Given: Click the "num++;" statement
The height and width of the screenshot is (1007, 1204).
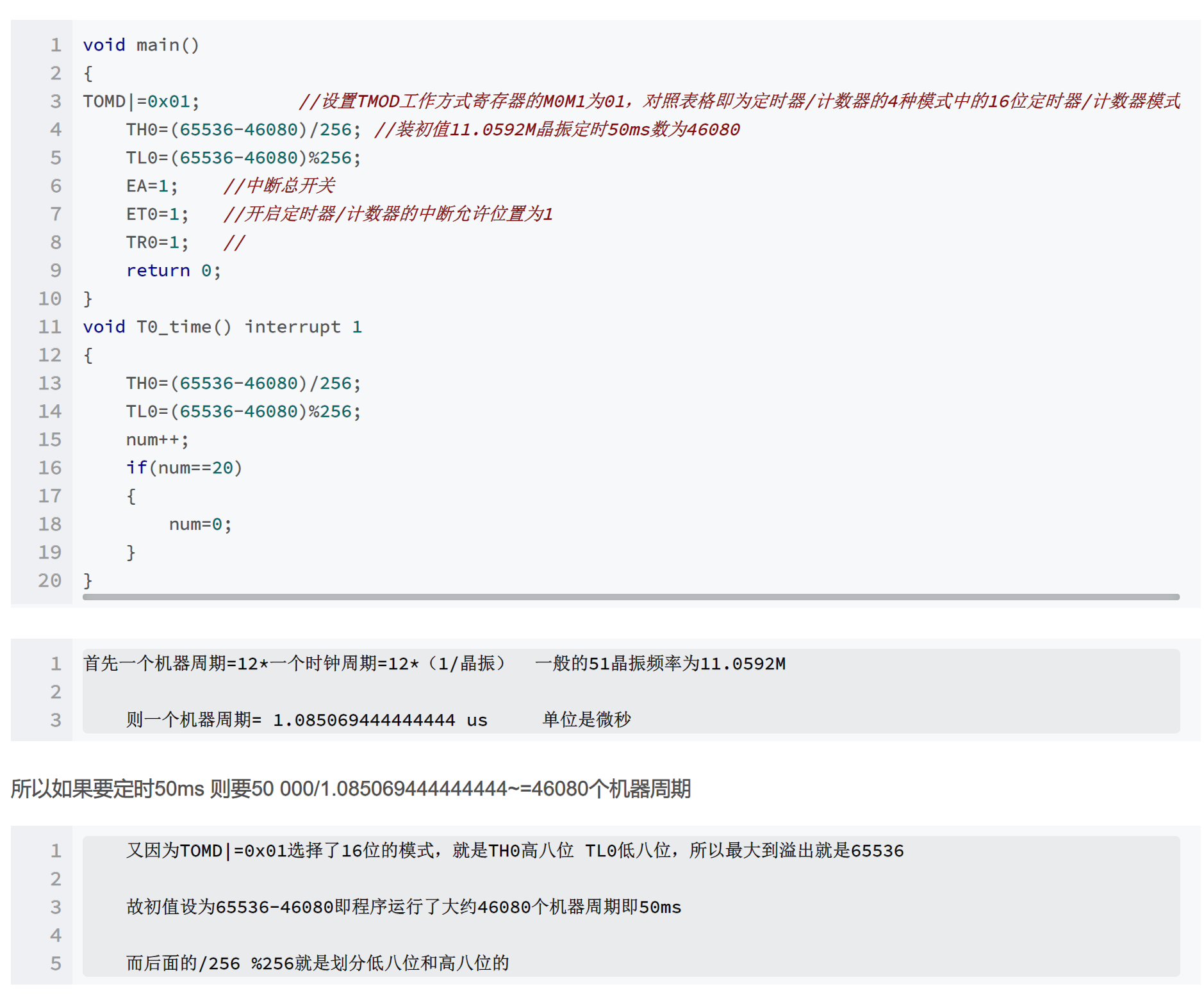Looking at the screenshot, I should pos(157,439).
